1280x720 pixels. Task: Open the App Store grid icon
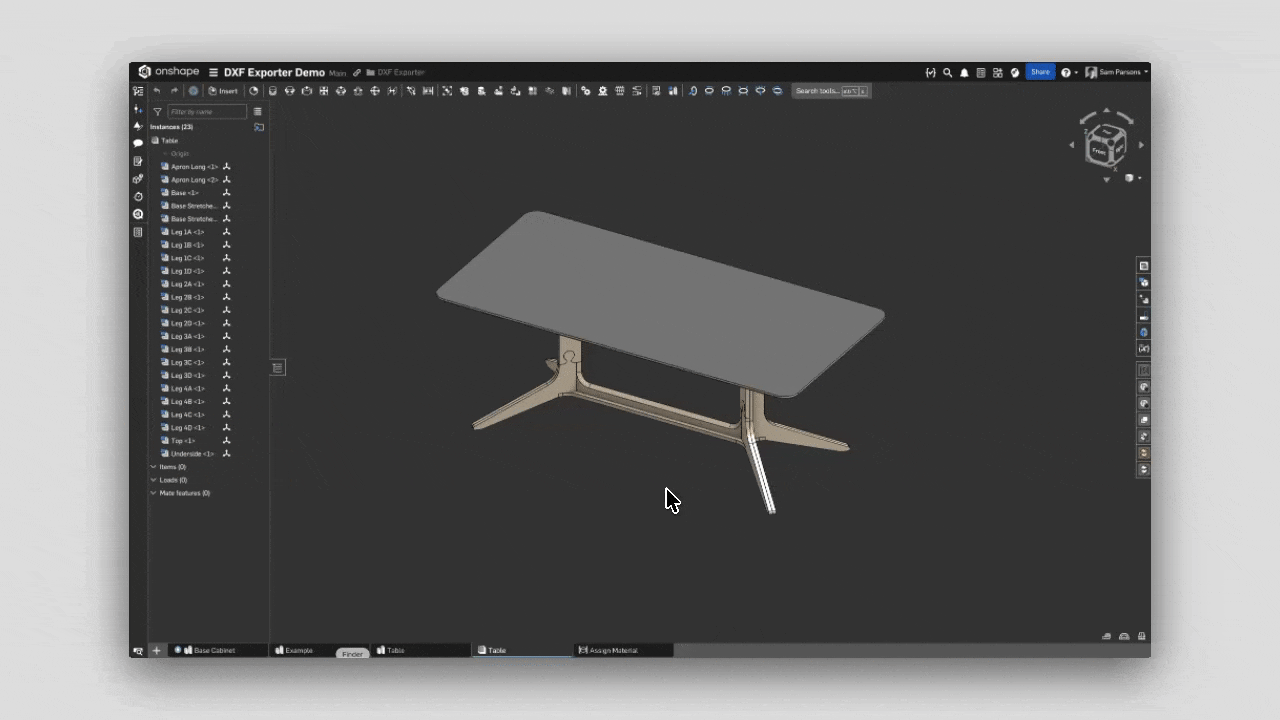click(998, 72)
